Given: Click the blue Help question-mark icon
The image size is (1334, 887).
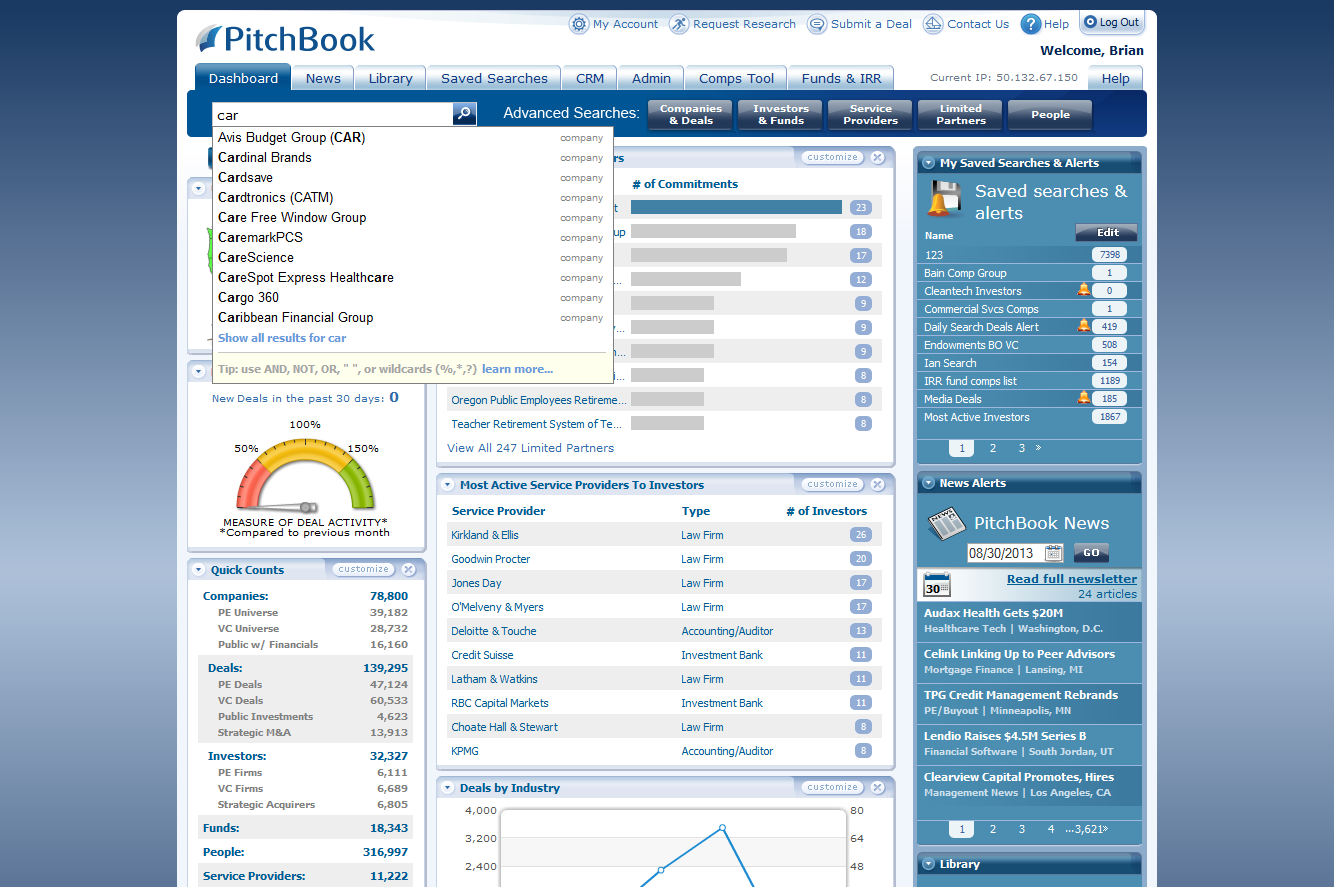Looking at the screenshot, I should point(1030,24).
